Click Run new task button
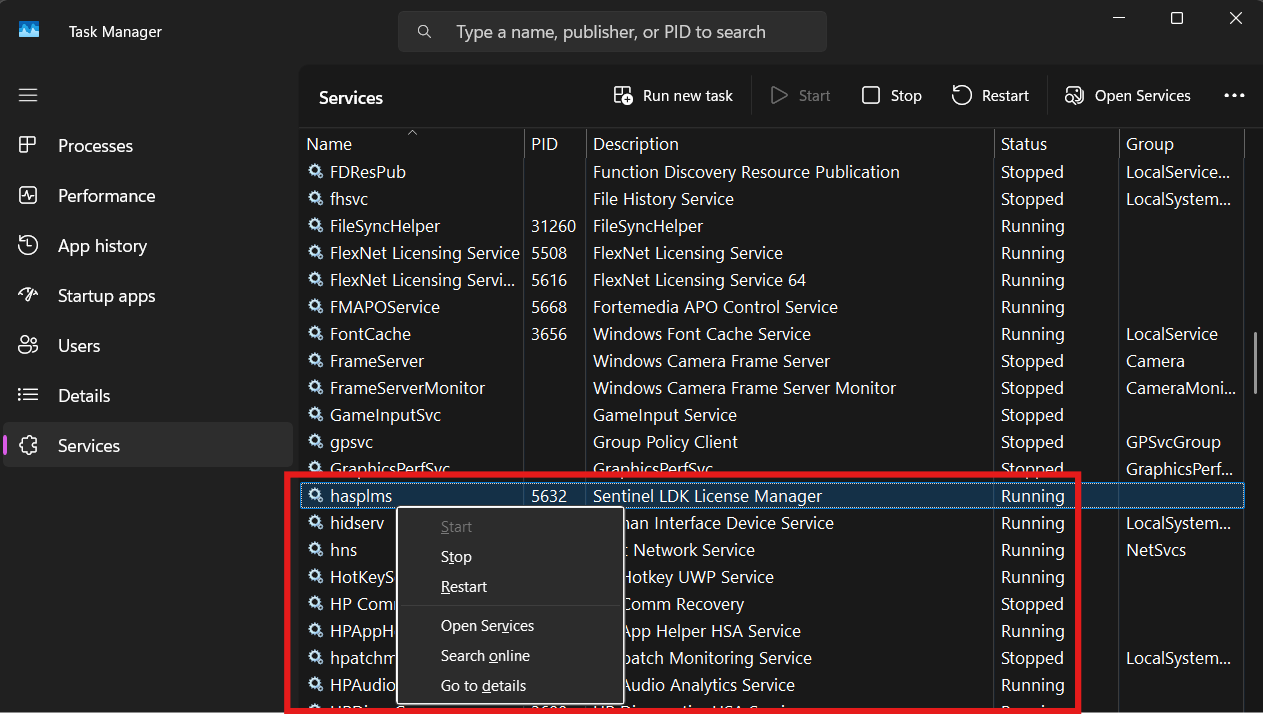This screenshot has width=1263, height=714. pyautogui.click(x=673, y=96)
